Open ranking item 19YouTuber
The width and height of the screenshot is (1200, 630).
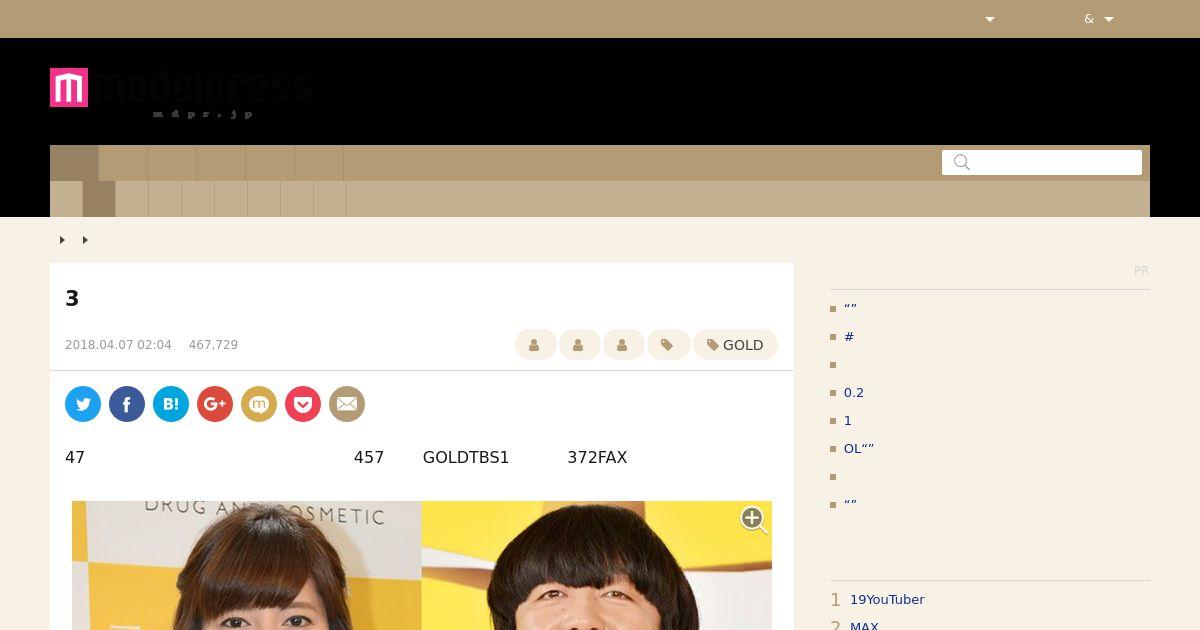tap(887, 600)
